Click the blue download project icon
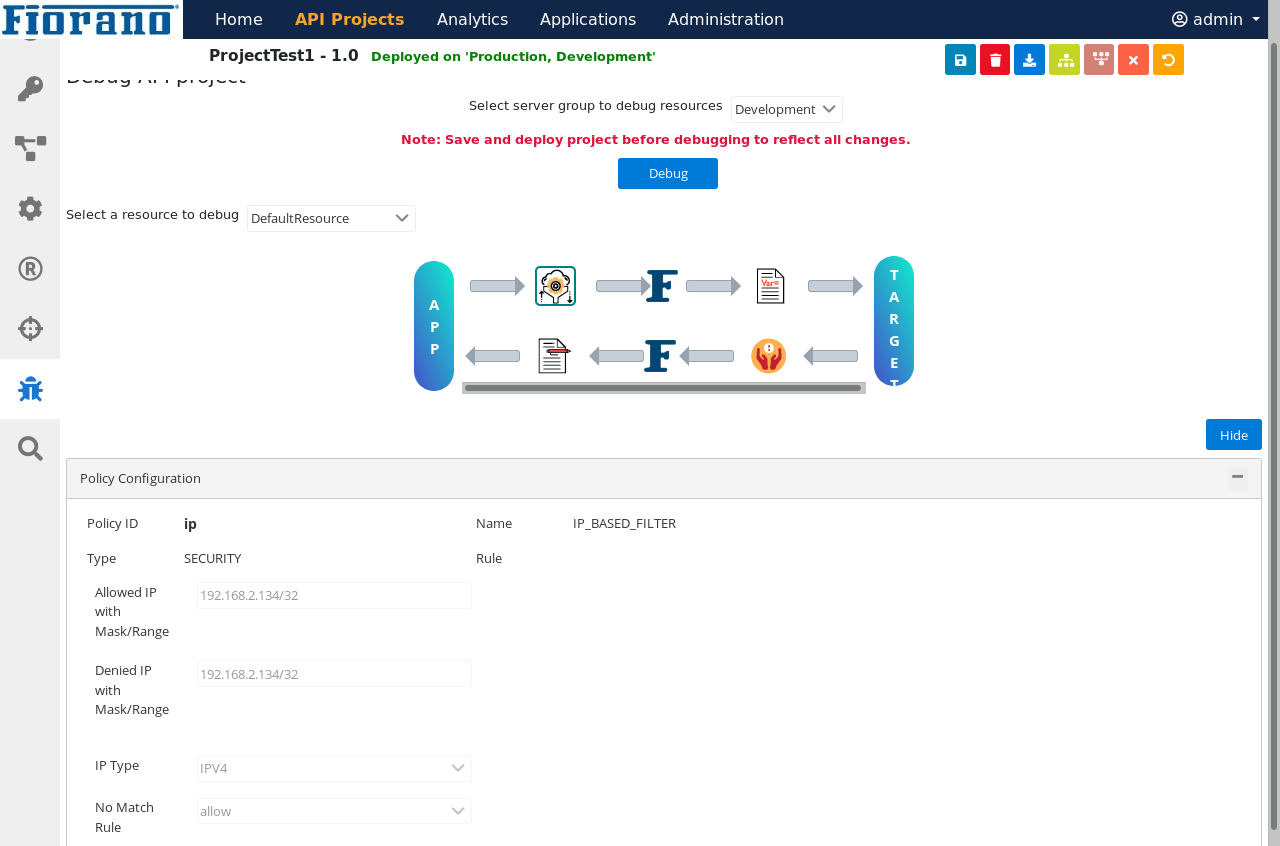Screen dimensions: 1280x846 [1029, 60]
